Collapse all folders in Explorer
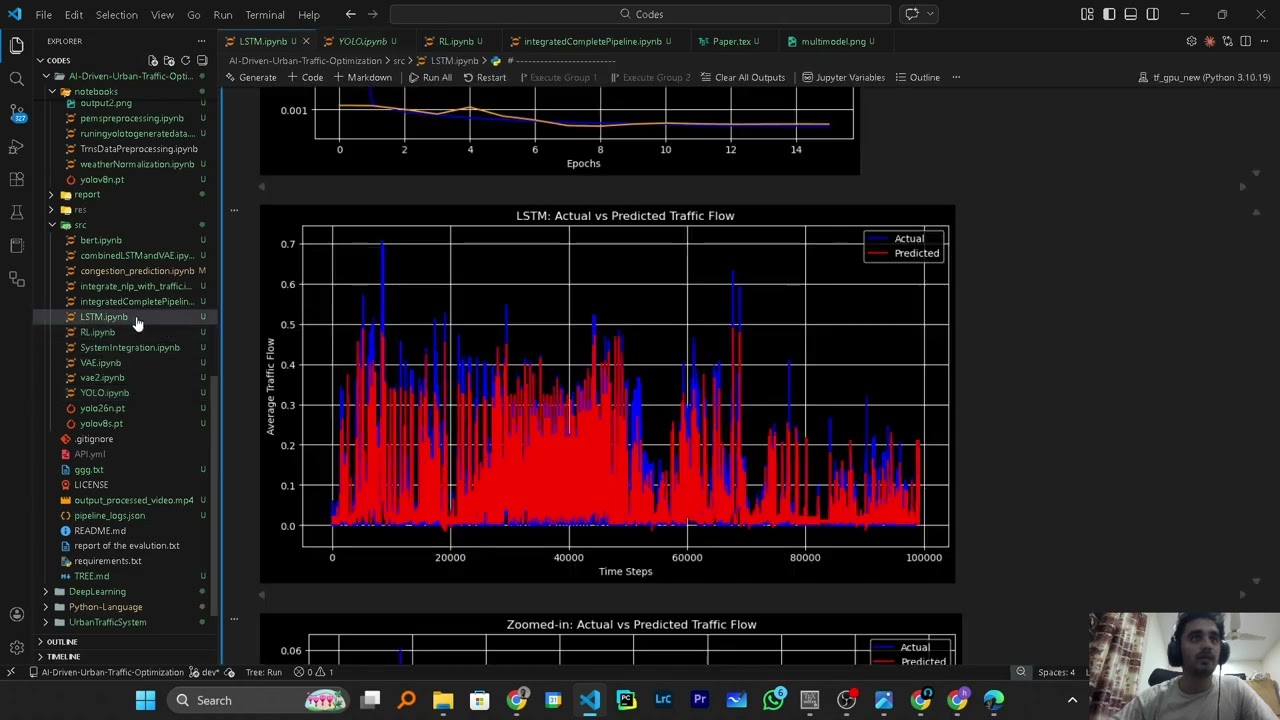Screen dimensions: 1280x720 pos(201,61)
